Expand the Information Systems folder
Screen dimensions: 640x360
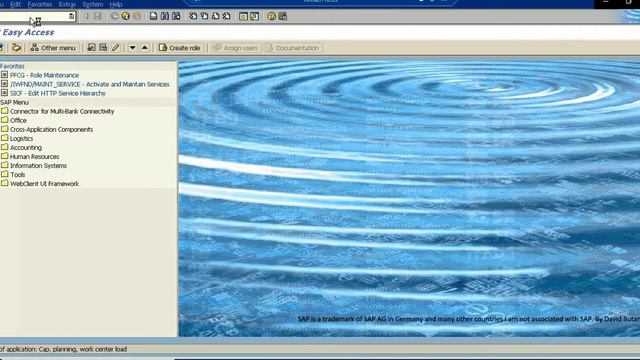pyautogui.click(x=38, y=165)
